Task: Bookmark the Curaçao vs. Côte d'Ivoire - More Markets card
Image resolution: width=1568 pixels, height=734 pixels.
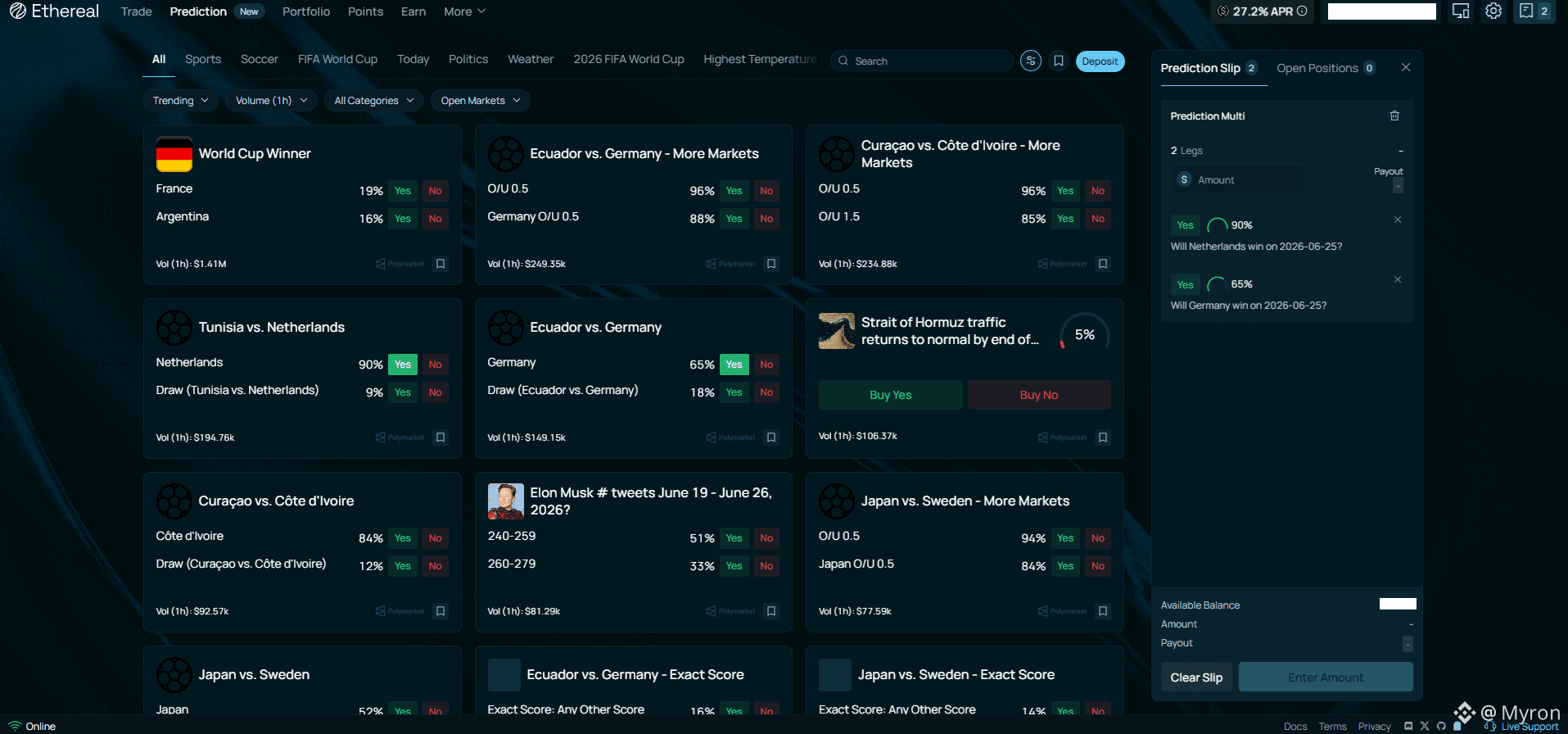Action: (x=1103, y=264)
